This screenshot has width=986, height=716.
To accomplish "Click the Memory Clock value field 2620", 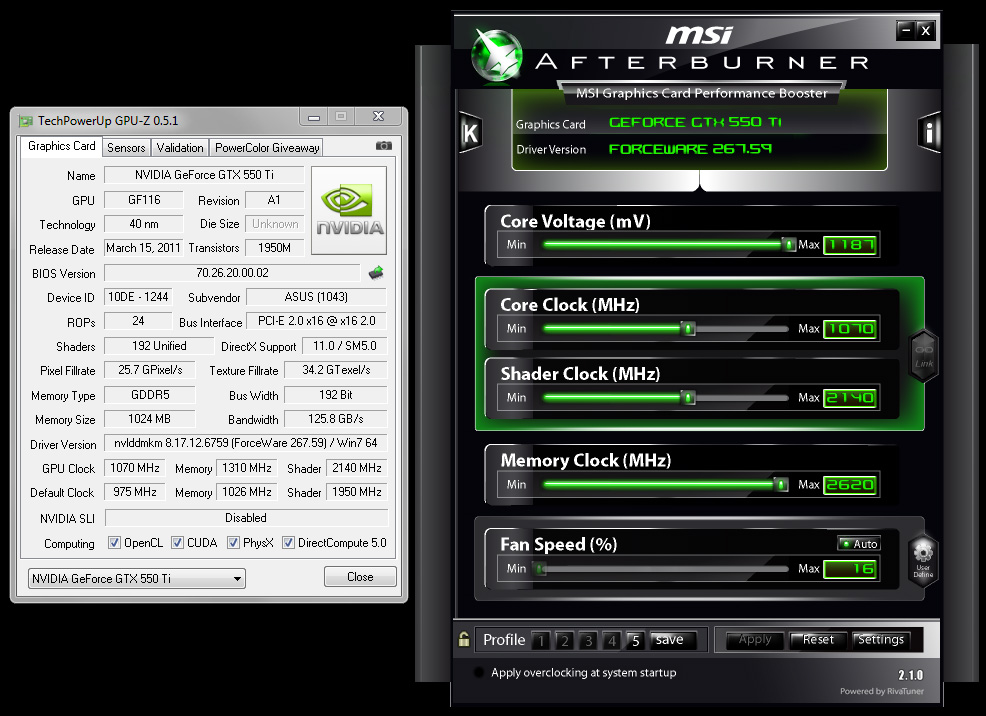I will click(x=850, y=485).
